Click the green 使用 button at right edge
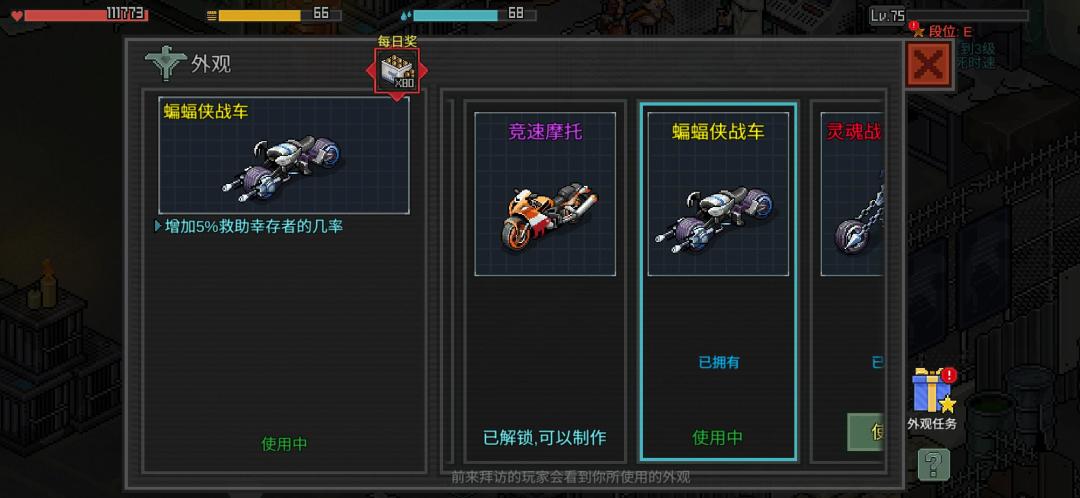 pyautogui.click(x=866, y=432)
